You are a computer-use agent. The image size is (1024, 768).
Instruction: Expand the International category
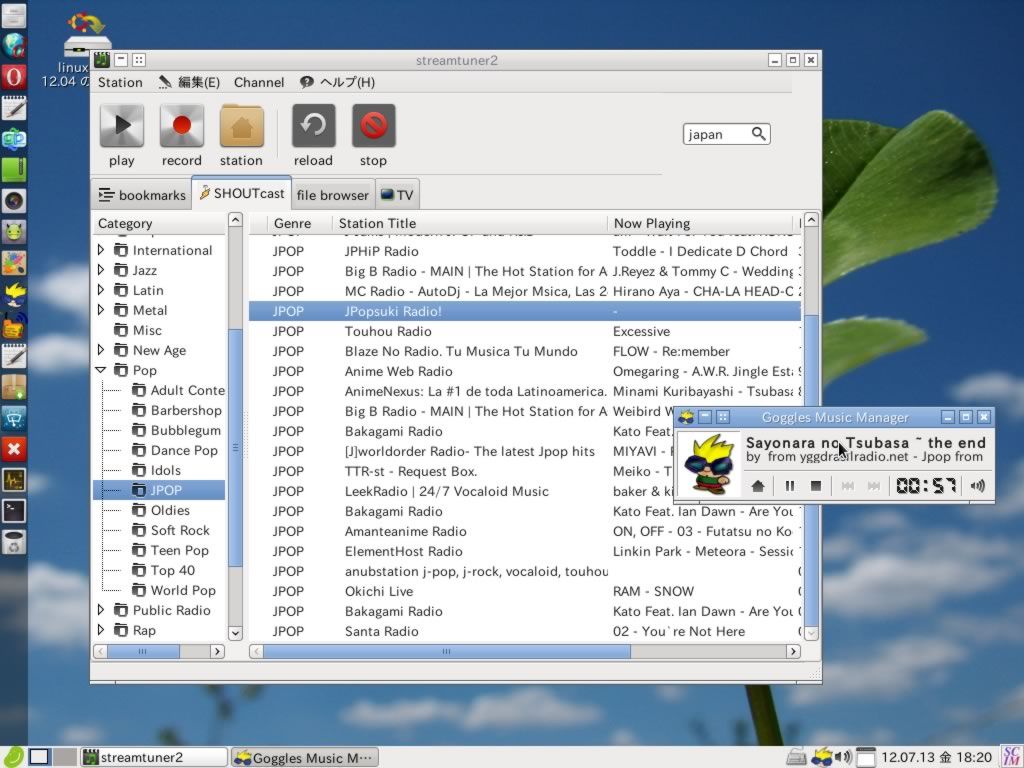[x=101, y=249]
